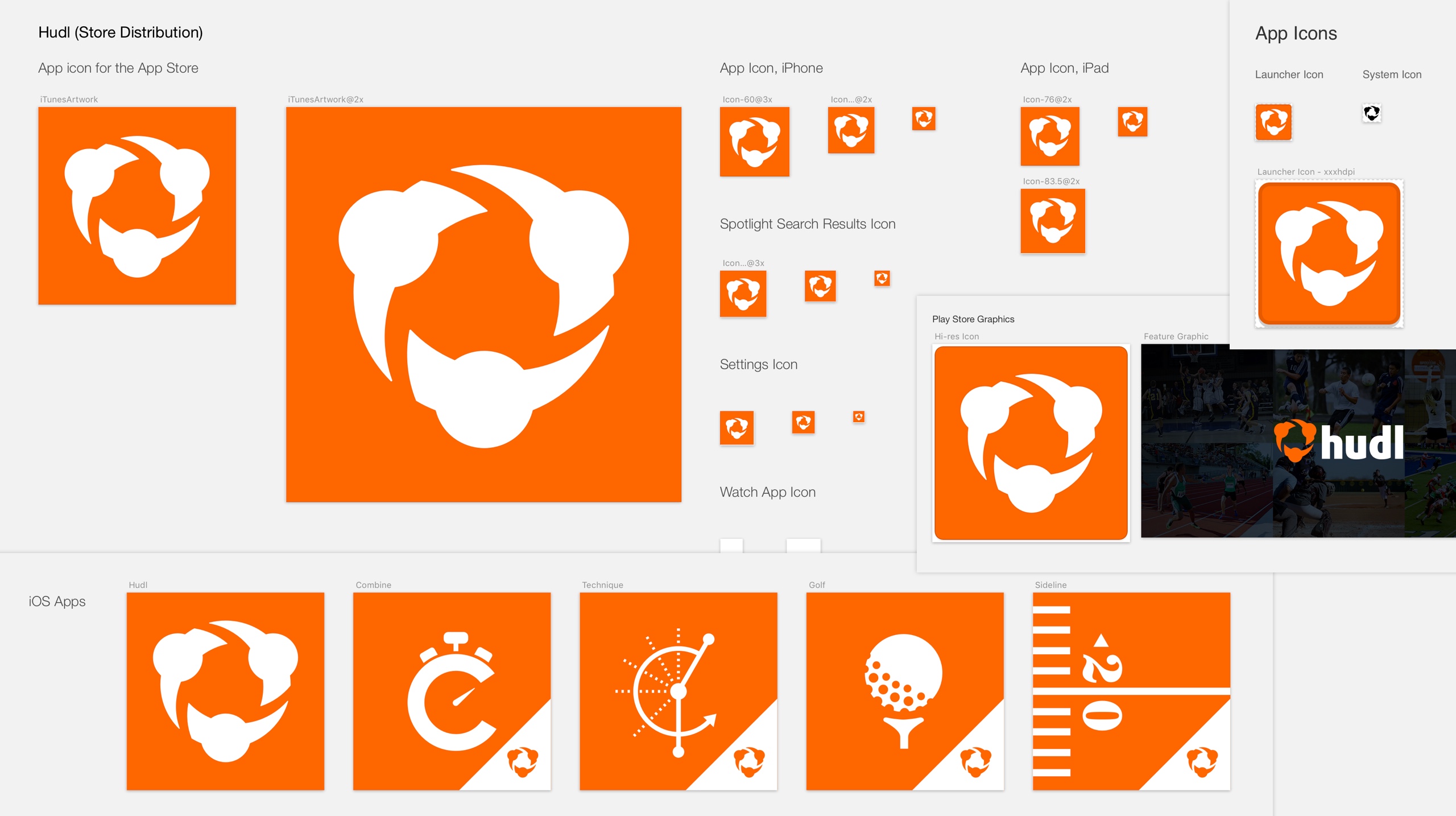
Task: Select the 'App icon for the App Store' label
Action: click(x=118, y=68)
